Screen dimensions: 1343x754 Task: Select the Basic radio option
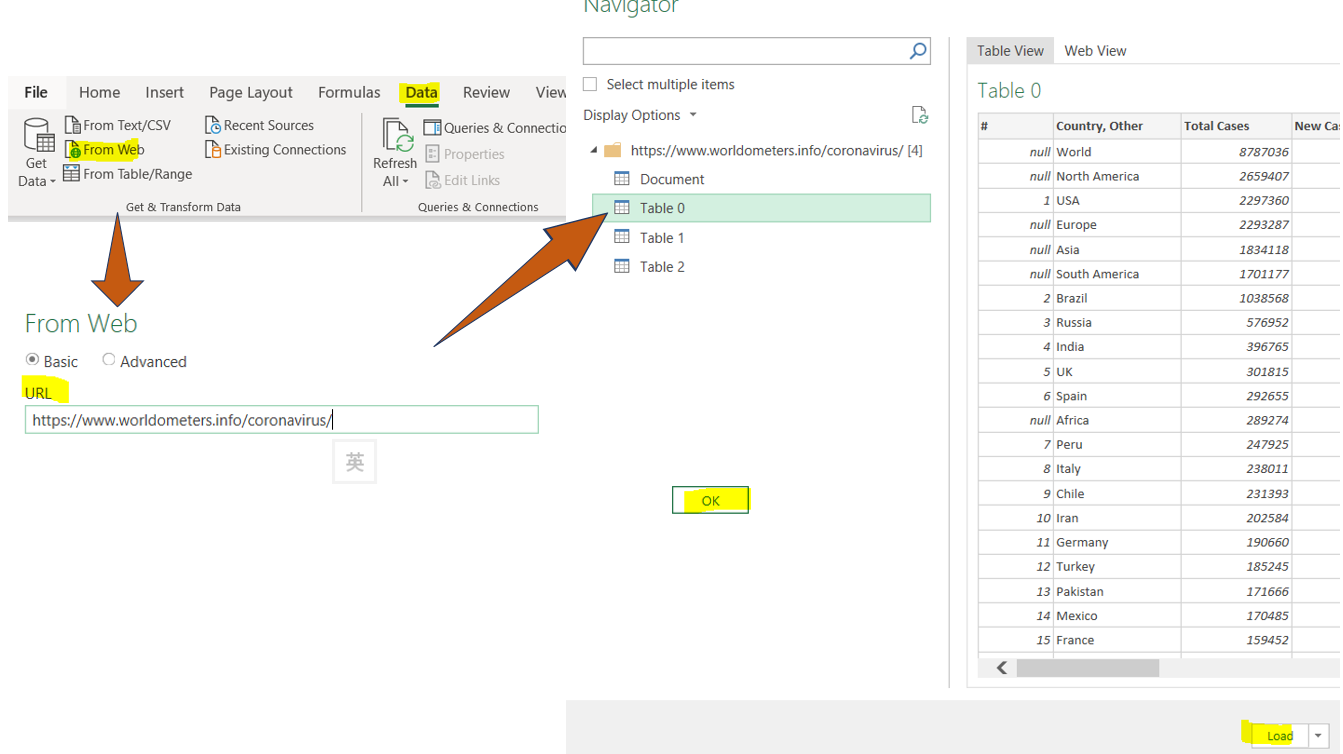[x=32, y=360]
